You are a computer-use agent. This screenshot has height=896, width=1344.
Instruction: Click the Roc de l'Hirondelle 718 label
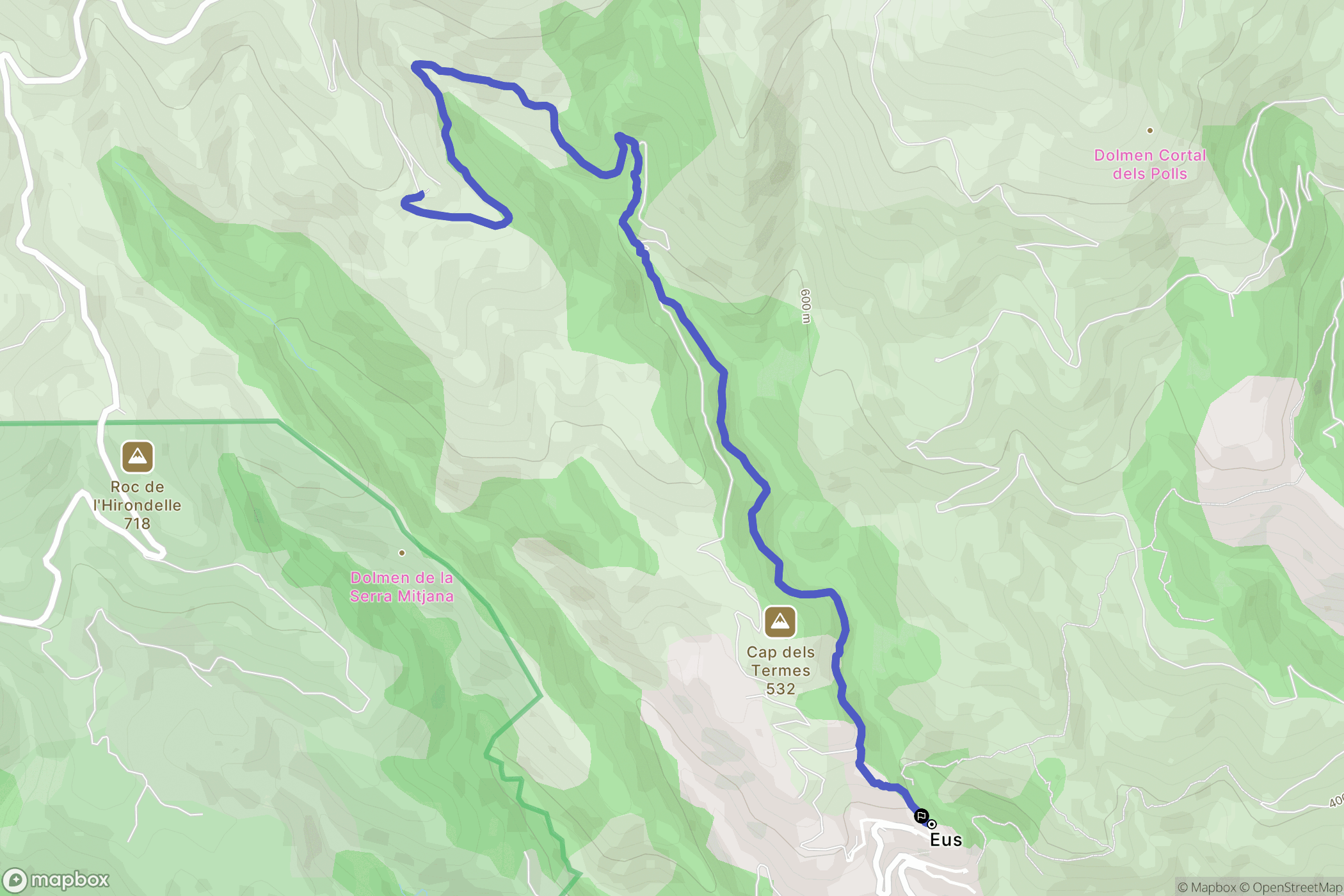[138, 505]
